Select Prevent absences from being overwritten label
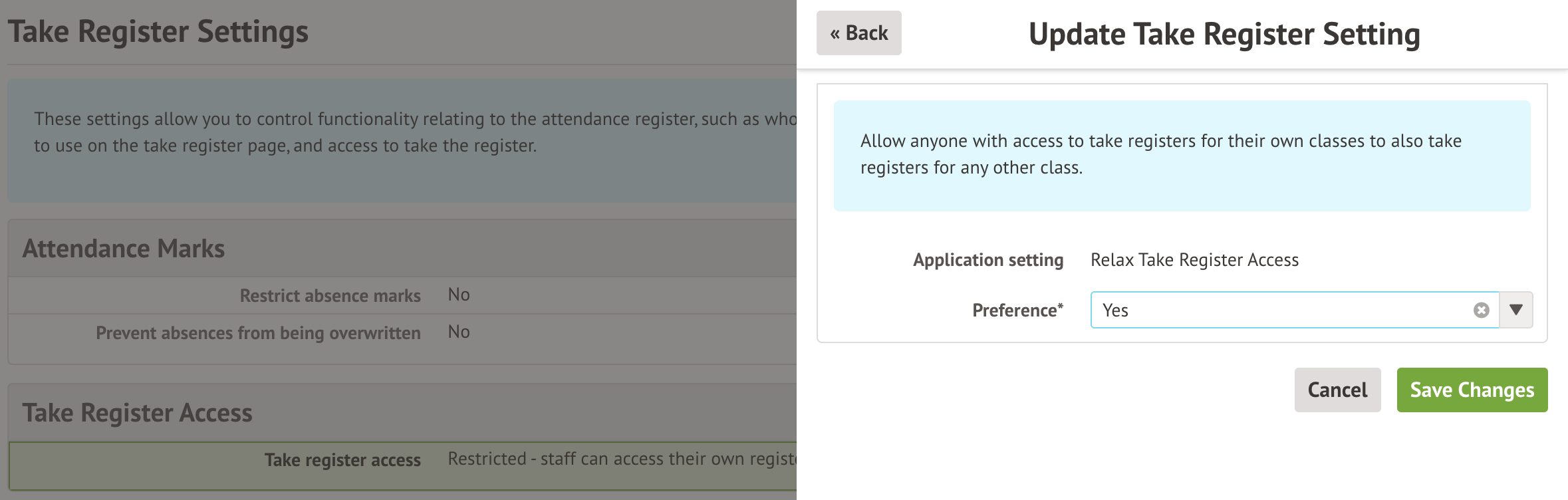 (x=258, y=333)
